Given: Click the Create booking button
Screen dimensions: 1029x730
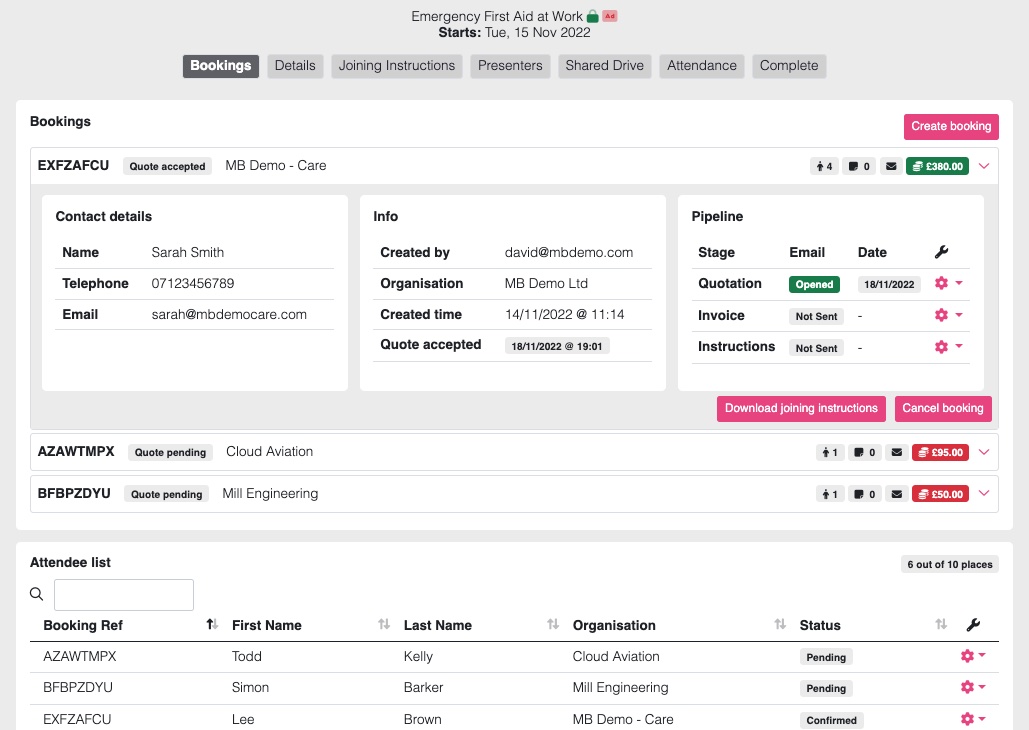Looking at the screenshot, I should 950,126.
